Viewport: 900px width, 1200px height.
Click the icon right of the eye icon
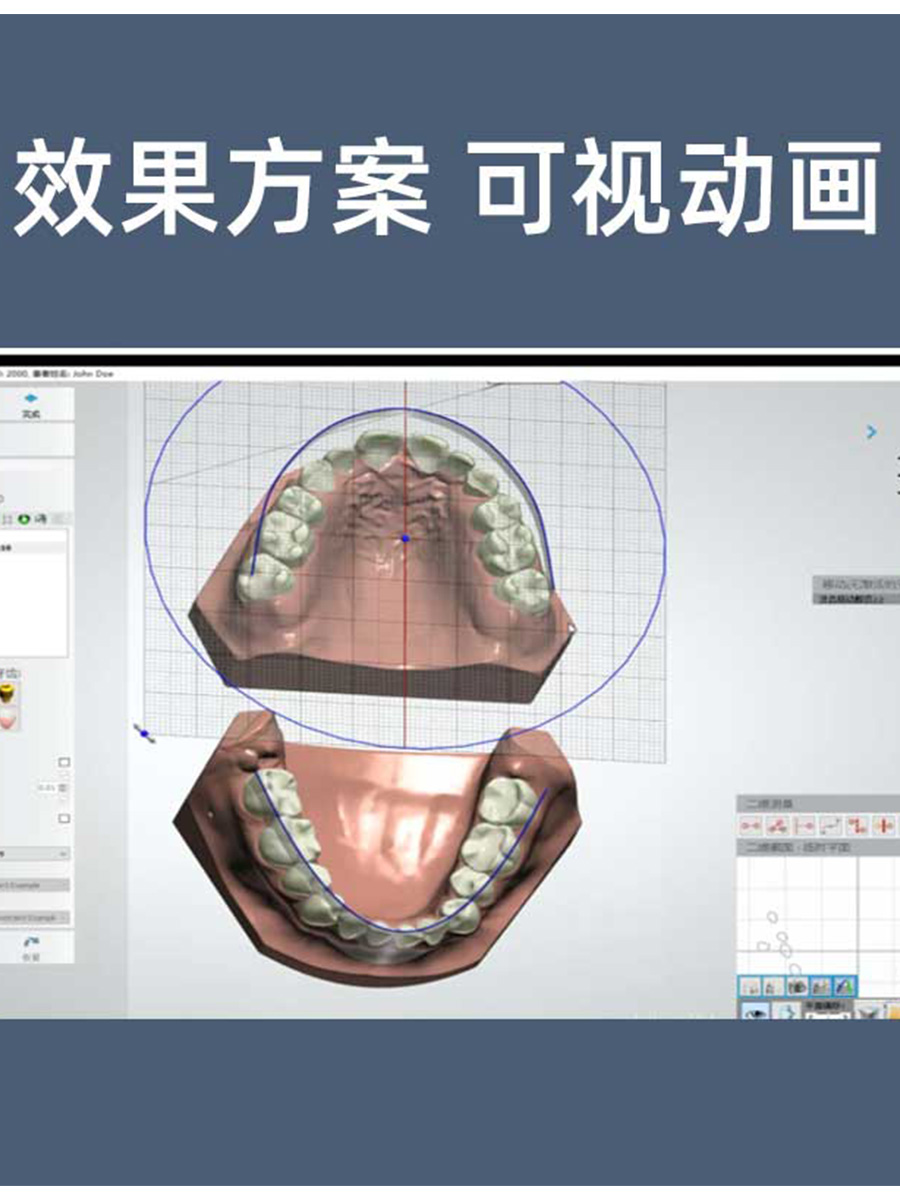[x=787, y=1011]
